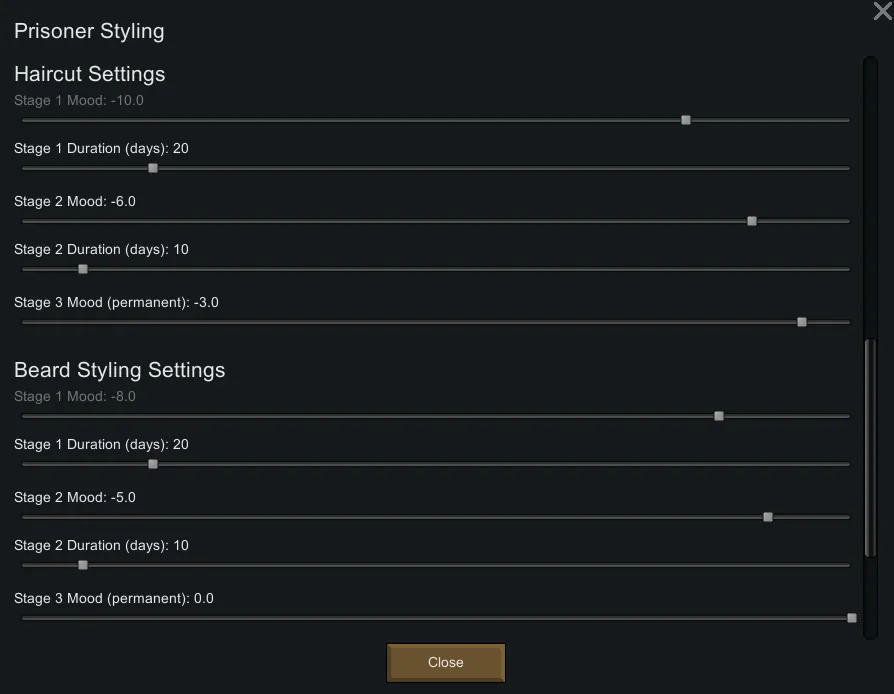894x694 pixels.
Task: Click the Beard Styling Settings section heading
Action: tap(120, 370)
